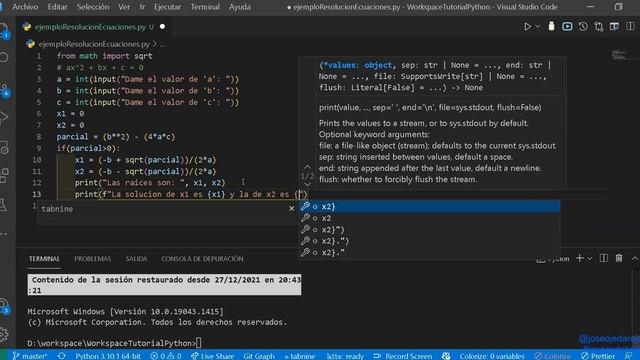Click the kite: ready status item
The height and width of the screenshot is (360, 640).
pos(345,356)
